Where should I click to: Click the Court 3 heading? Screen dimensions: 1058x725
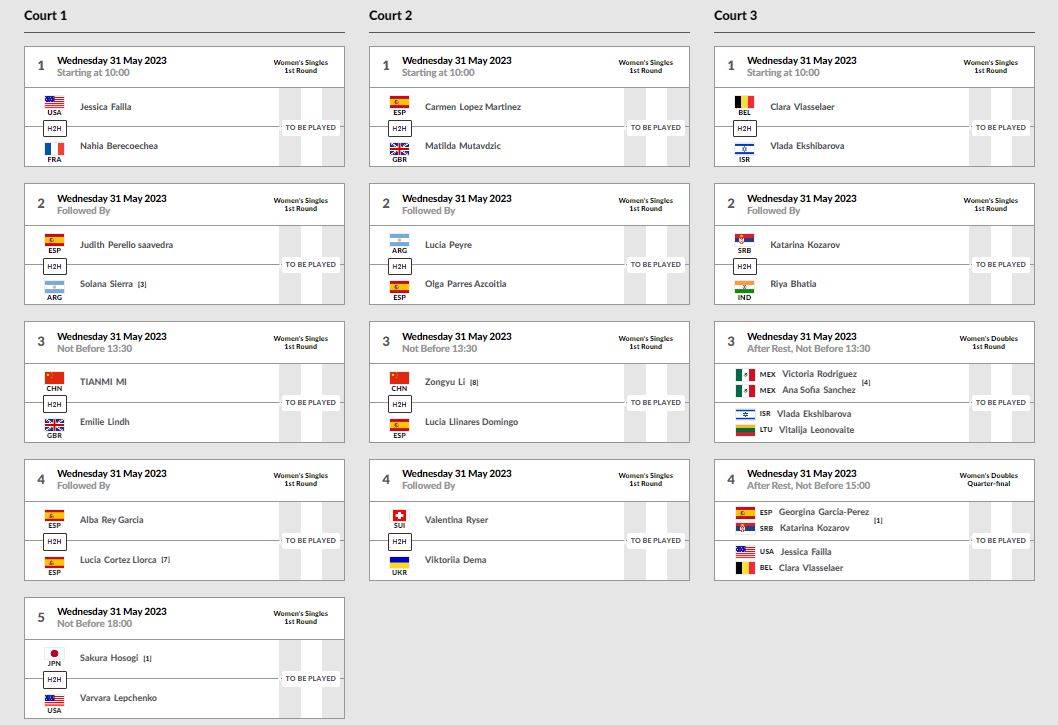735,16
